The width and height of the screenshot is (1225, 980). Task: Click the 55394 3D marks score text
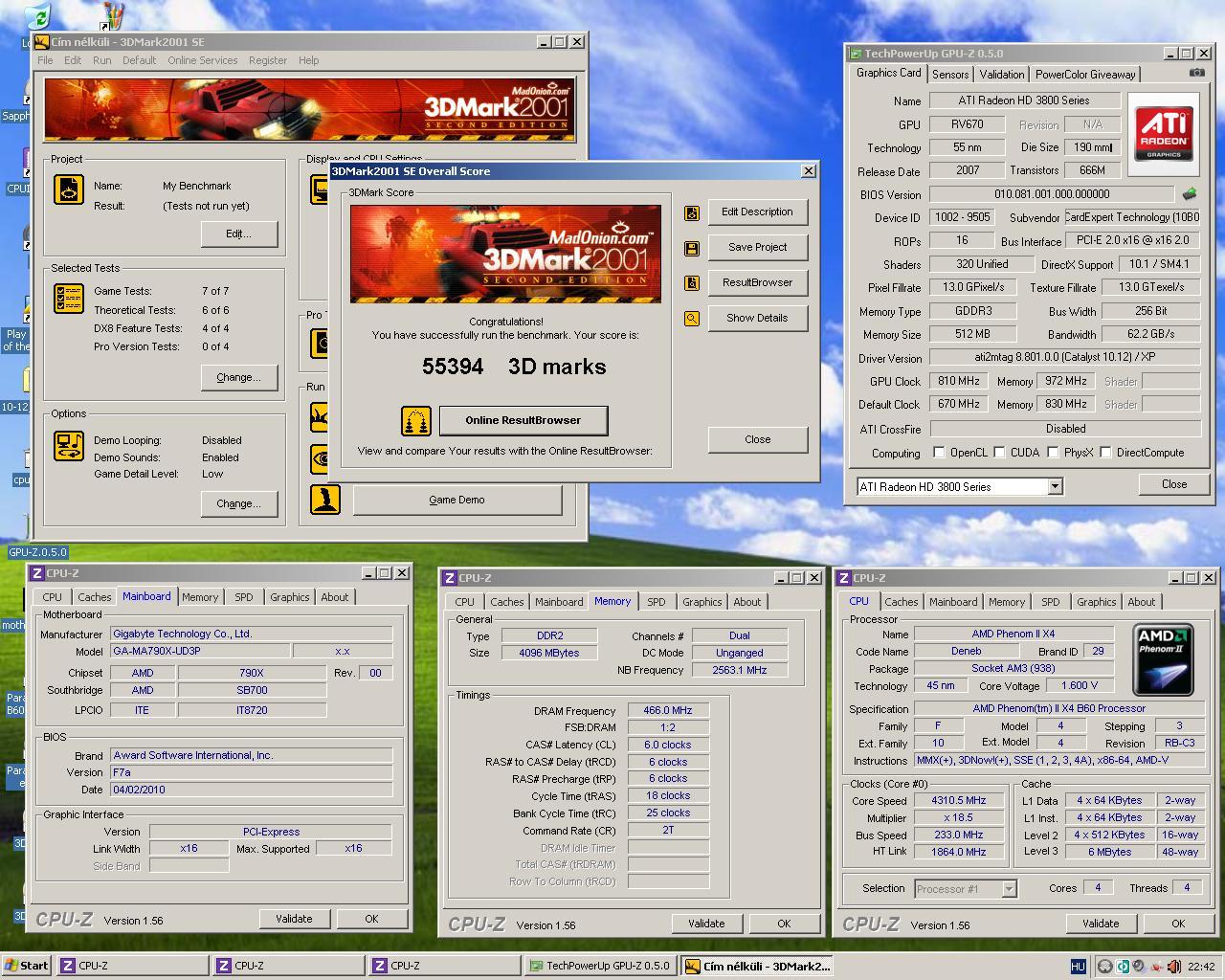(x=514, y=367)
